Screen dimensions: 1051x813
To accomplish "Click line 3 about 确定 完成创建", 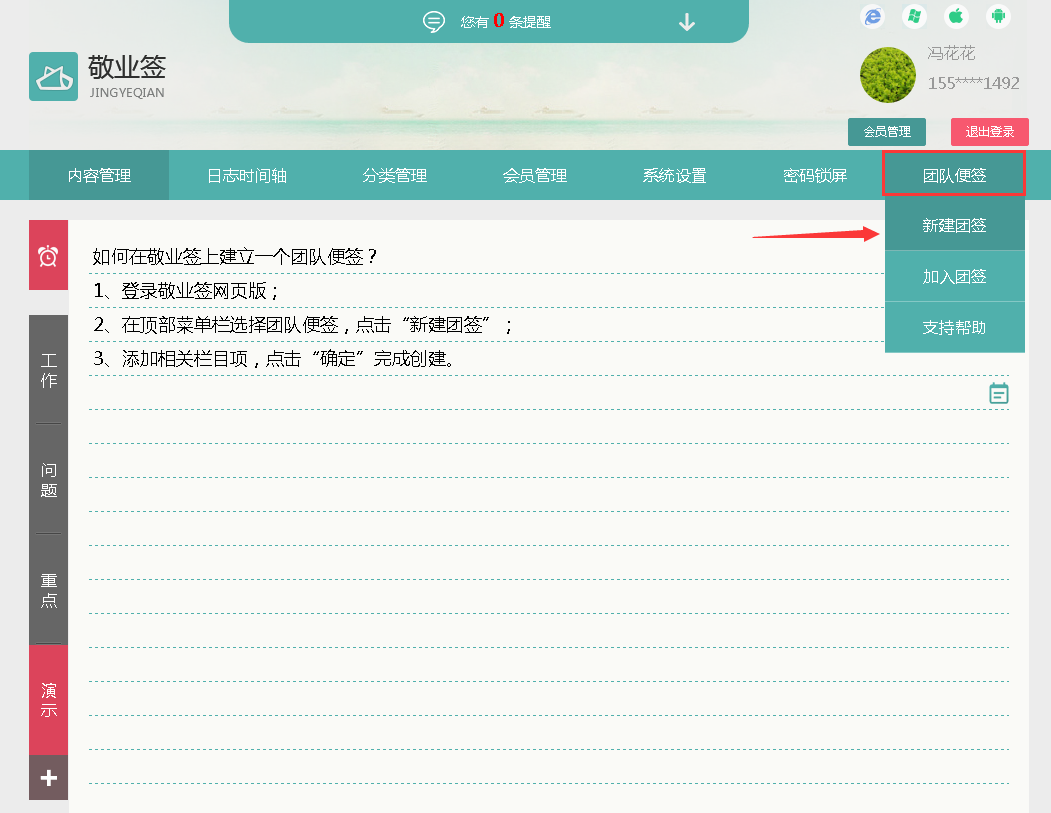I will (275, 359).
